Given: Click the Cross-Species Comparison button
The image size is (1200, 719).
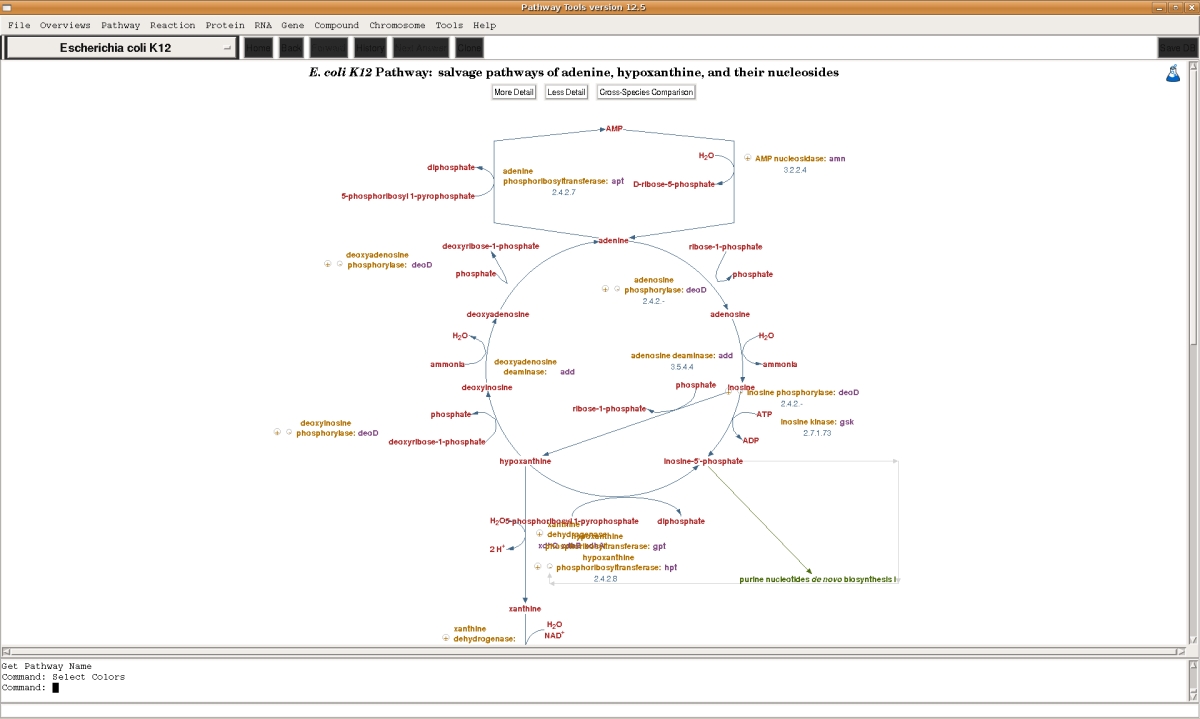Looking at the screenshot, I should coord(646,92).
